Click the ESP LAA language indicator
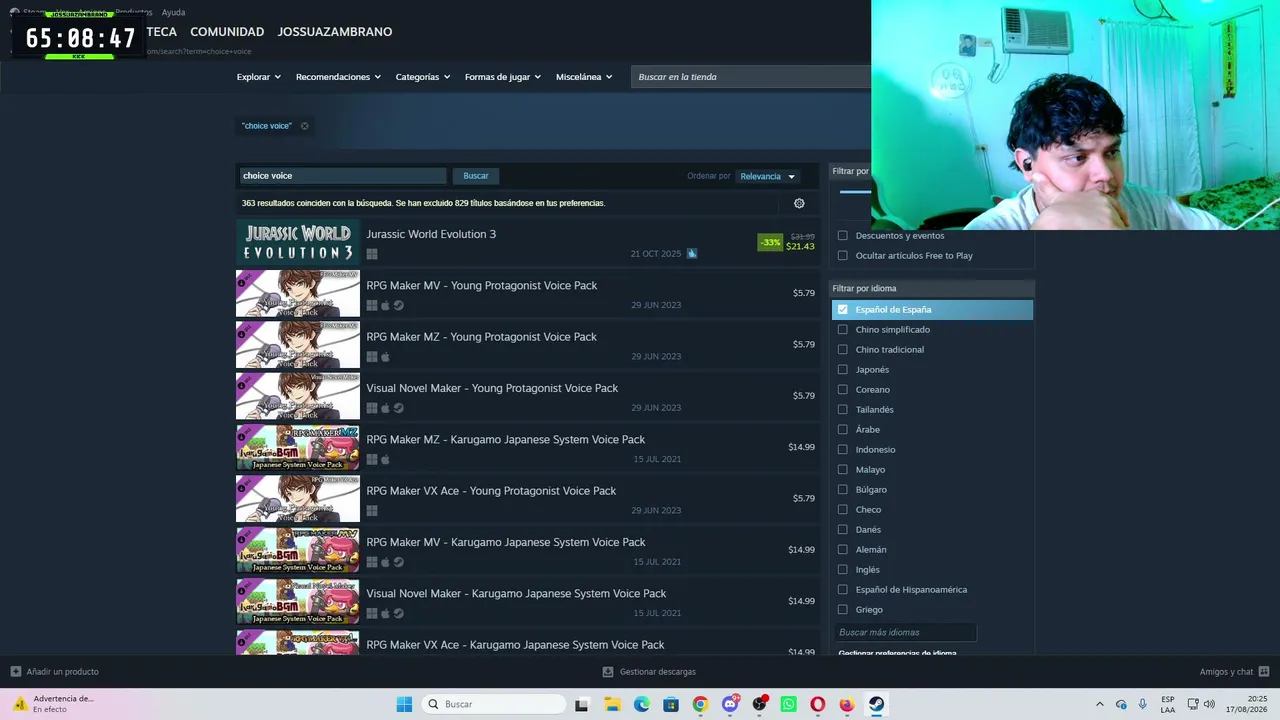The image size is (1280, 720). [1168, 704]
